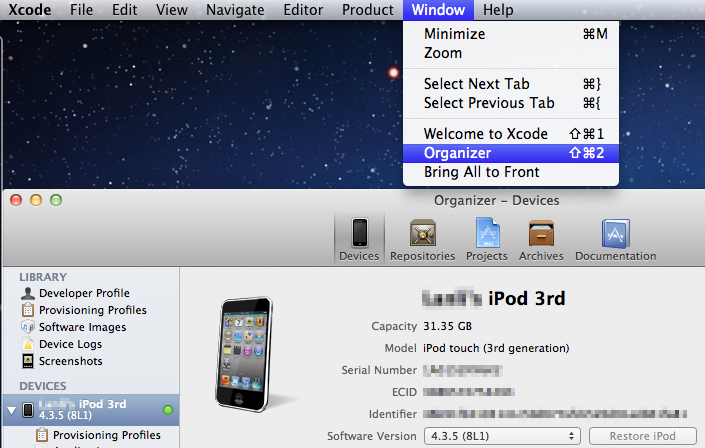Click the iPod device icon in Devices list
The height and width of the screenshot is (448, 705).
click(x=28, y=410)
